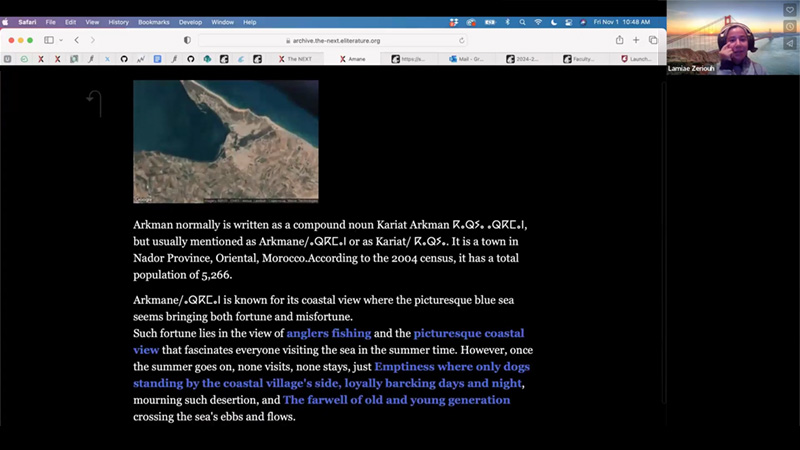
Task: Open the teal hexagon pinned tab
Action: point(207,59)
